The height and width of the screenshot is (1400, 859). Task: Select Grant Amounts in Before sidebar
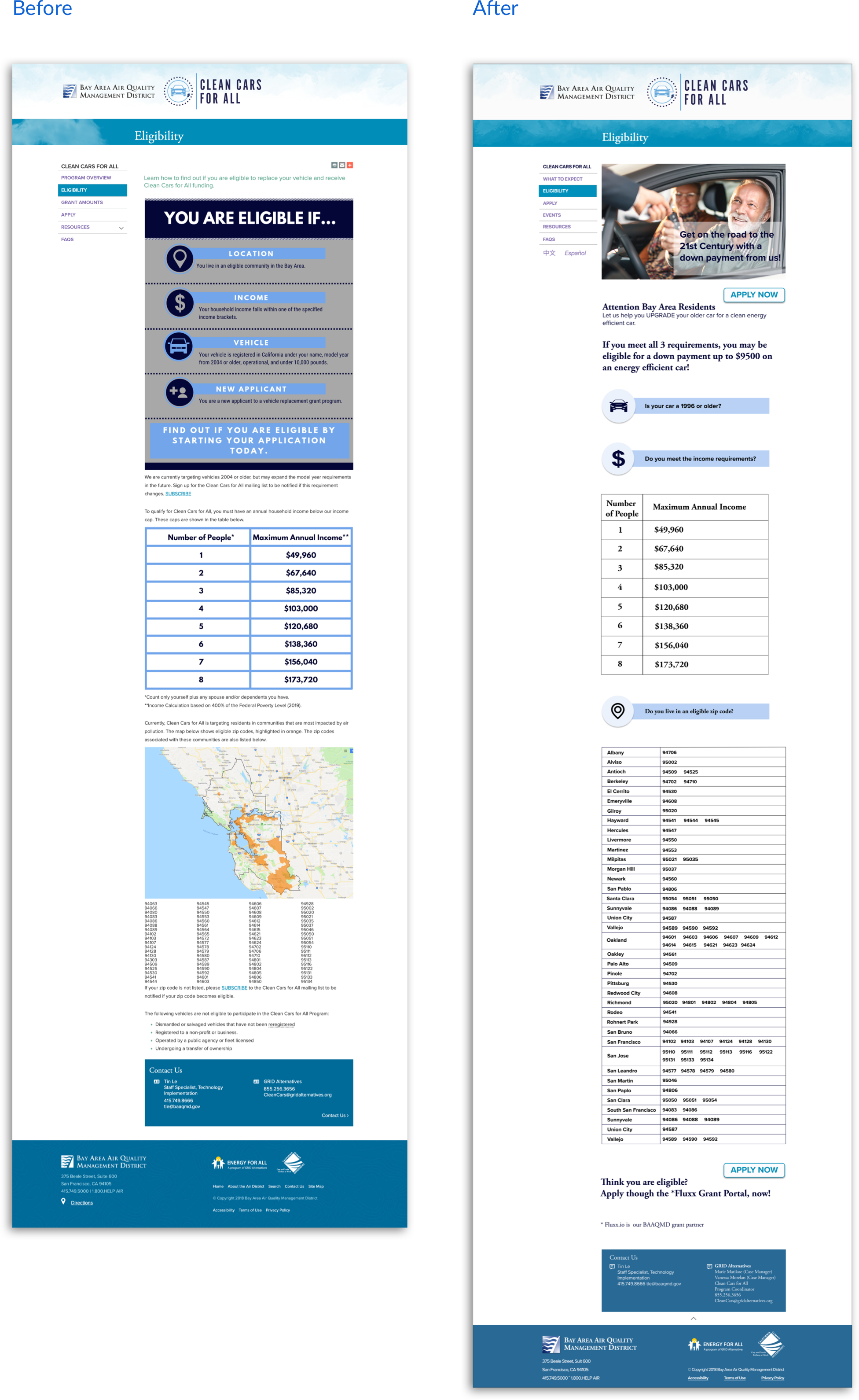(82, 202)
